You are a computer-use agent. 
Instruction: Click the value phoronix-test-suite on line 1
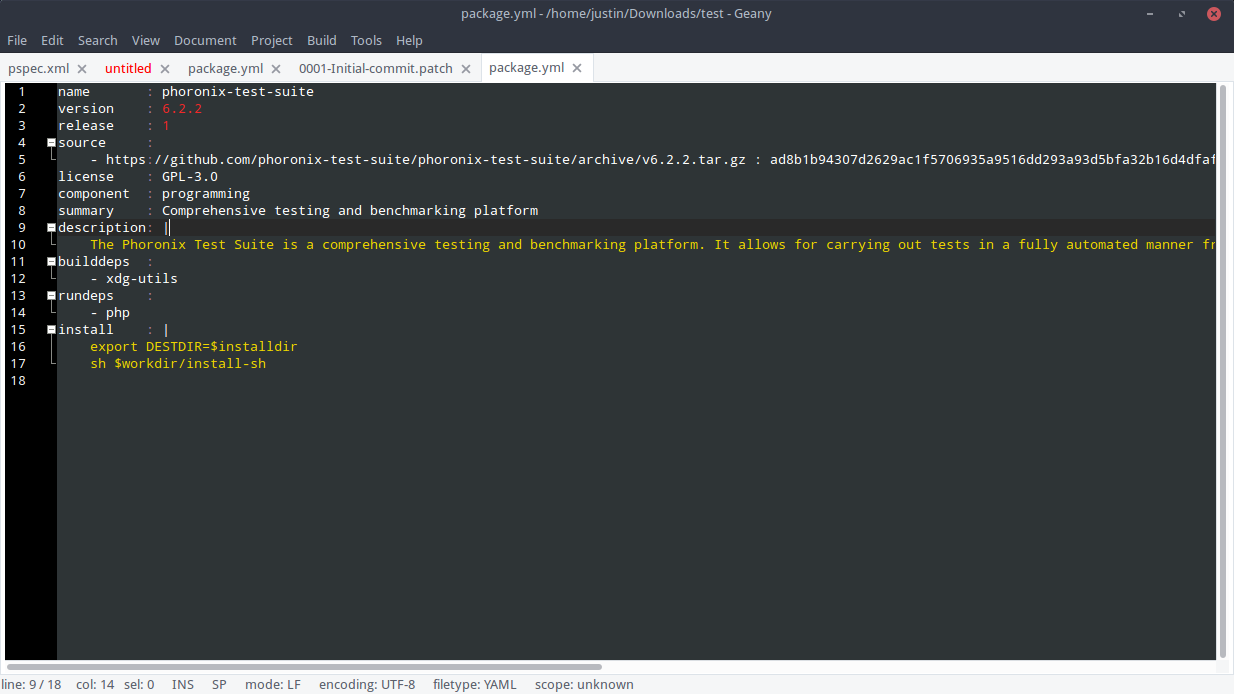click(238, 92)
